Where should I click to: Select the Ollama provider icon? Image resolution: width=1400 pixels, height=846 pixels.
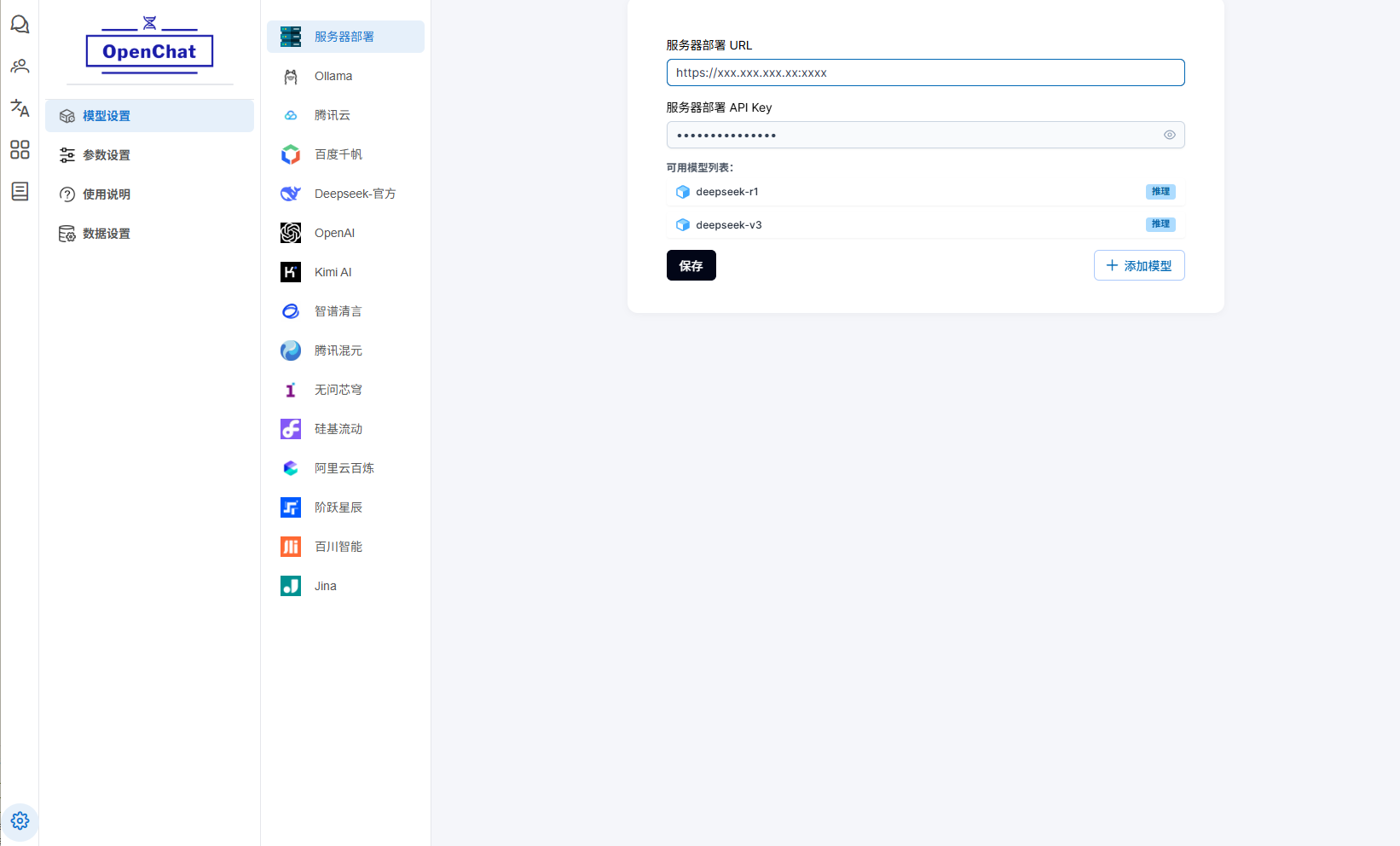tap(291, 76)
